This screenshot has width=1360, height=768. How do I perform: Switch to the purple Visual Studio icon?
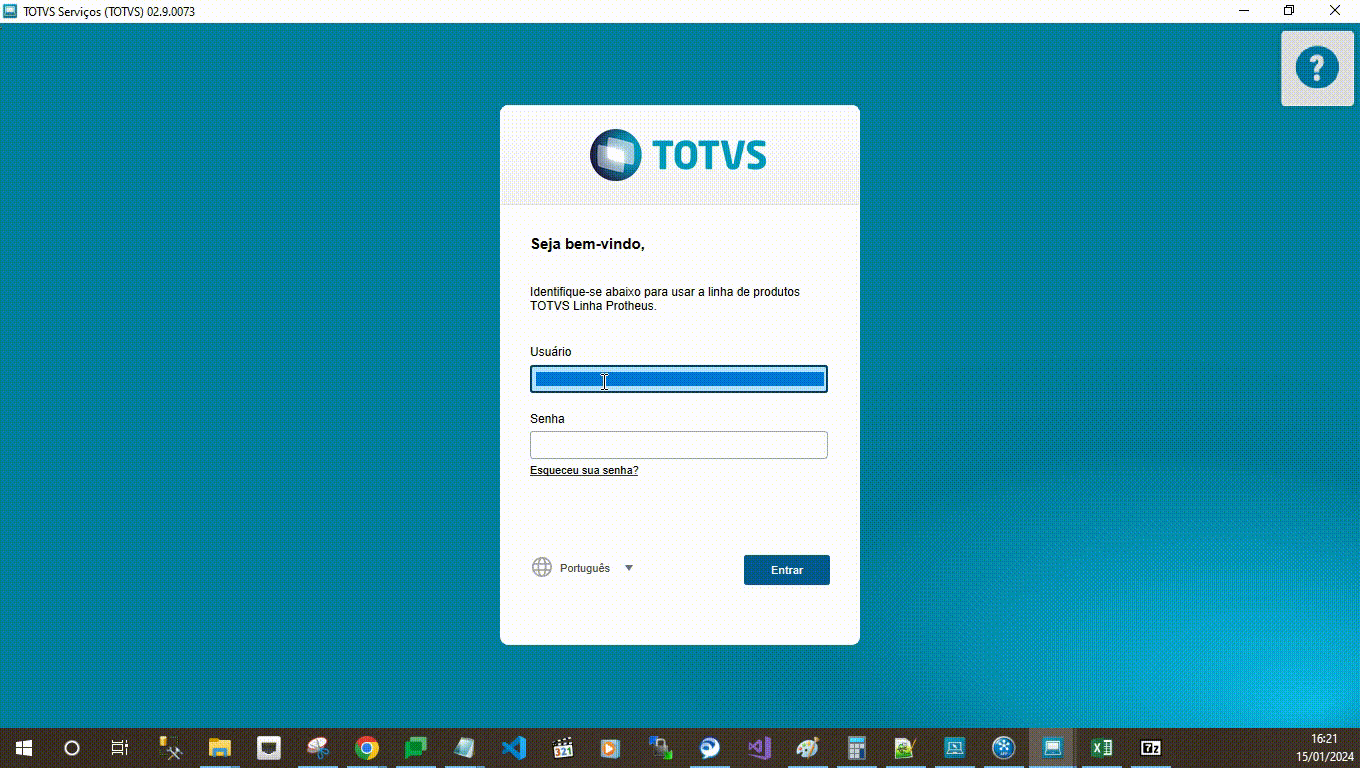pyautogui.click(x=758, y=748)
